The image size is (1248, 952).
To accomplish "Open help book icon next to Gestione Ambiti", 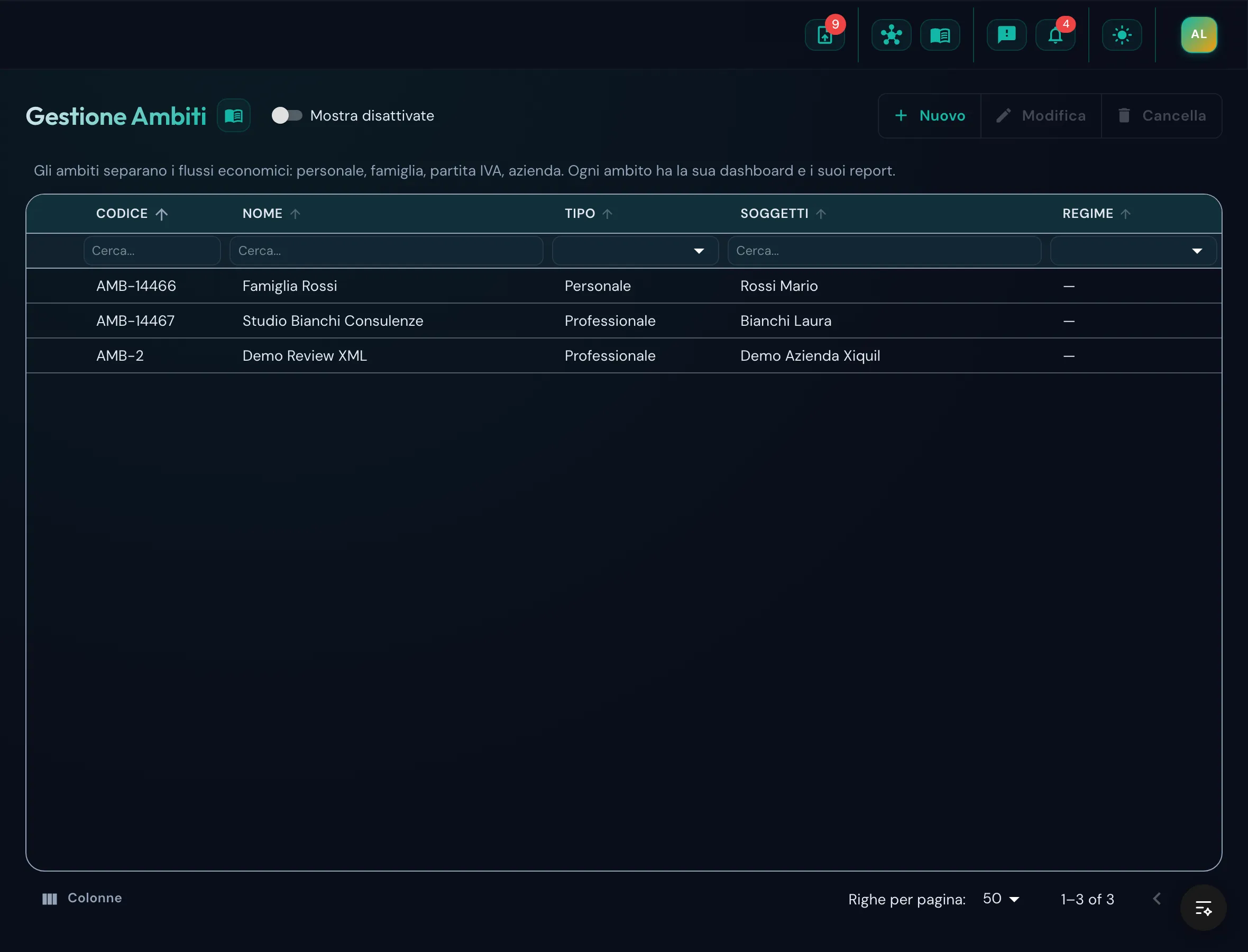I will [233, 116].
